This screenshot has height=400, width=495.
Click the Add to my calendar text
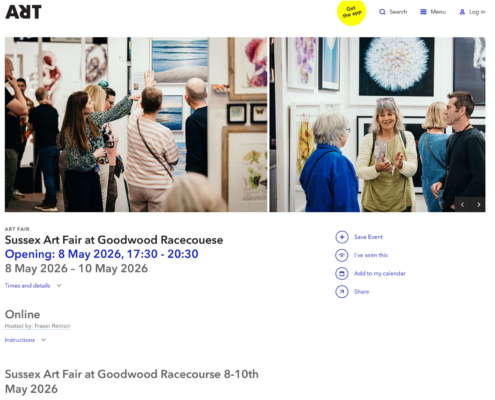[380, 274]
